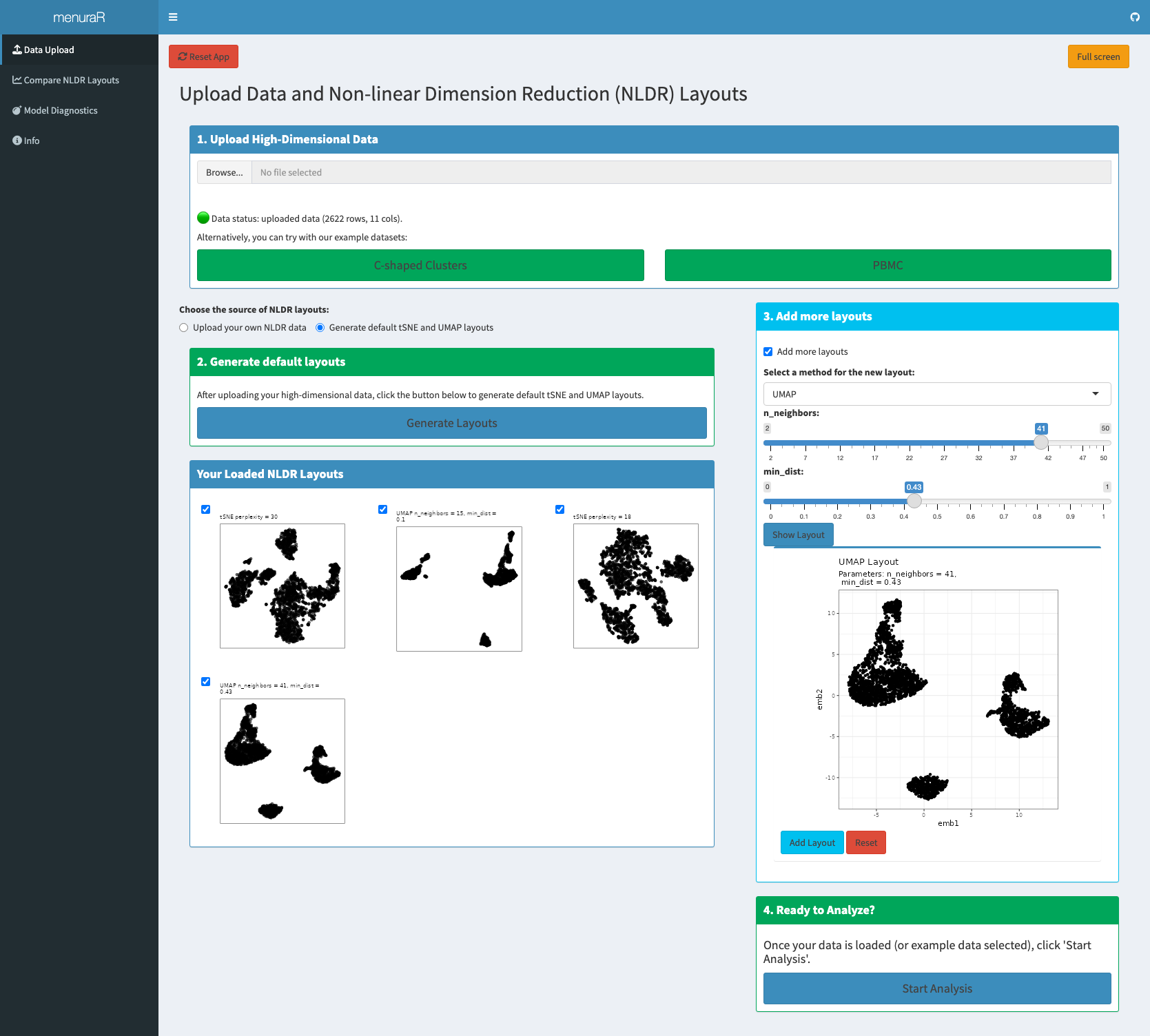
Task: Uncheck the tSNE perplexity = 30 layout
Action: coord(205,510)
